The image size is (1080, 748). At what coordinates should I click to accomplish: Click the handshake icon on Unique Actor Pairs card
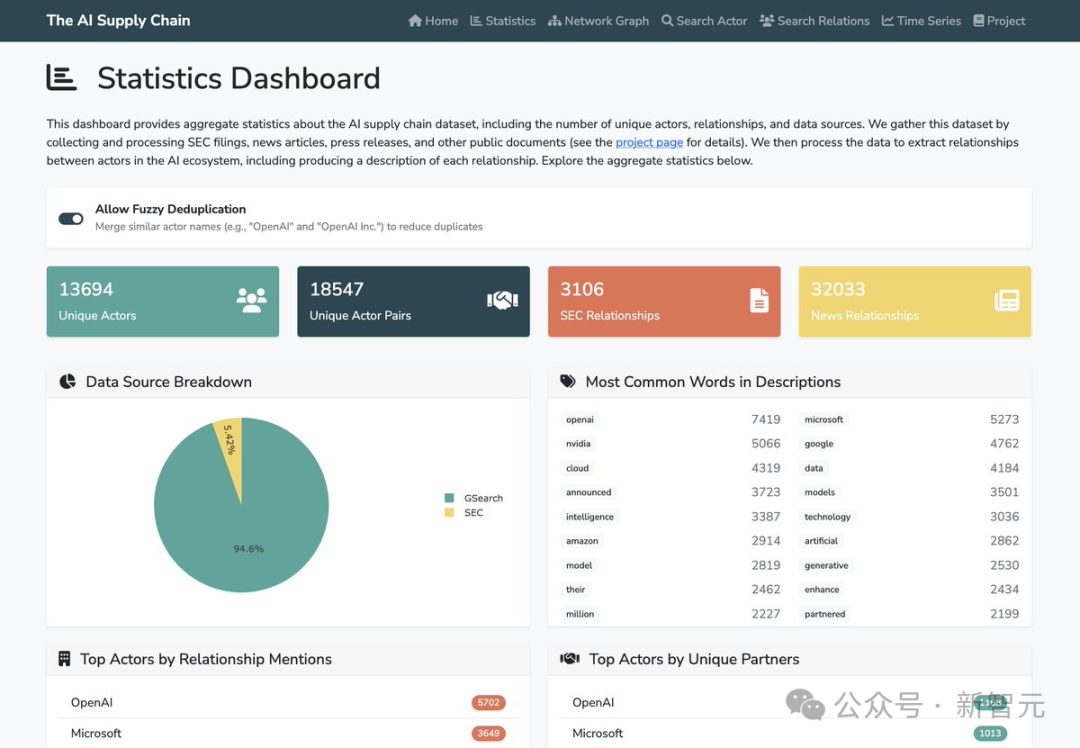coord(502,300)
